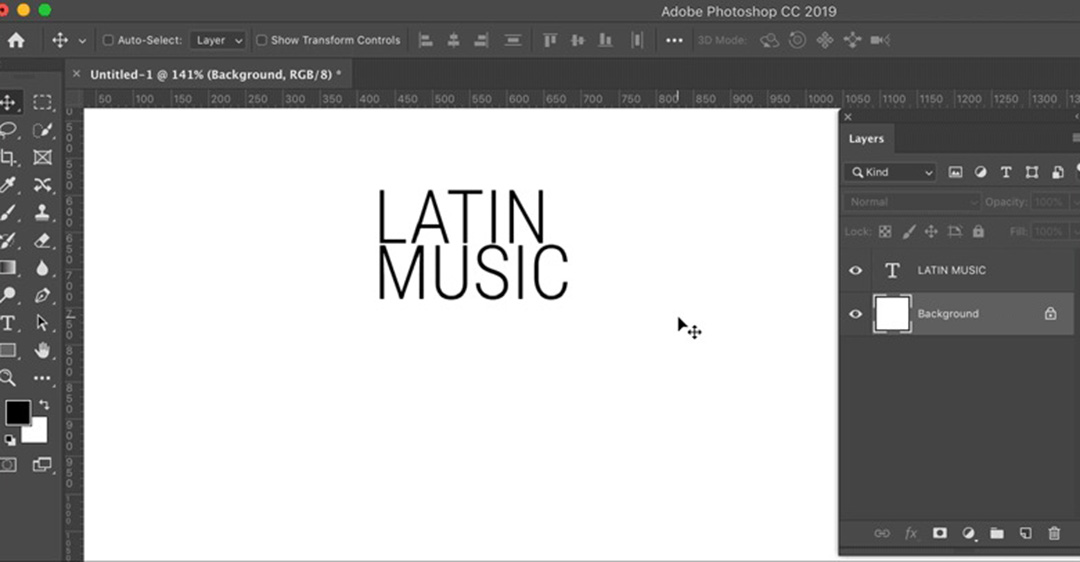Select the Gradient tool

tap(8, 268)
